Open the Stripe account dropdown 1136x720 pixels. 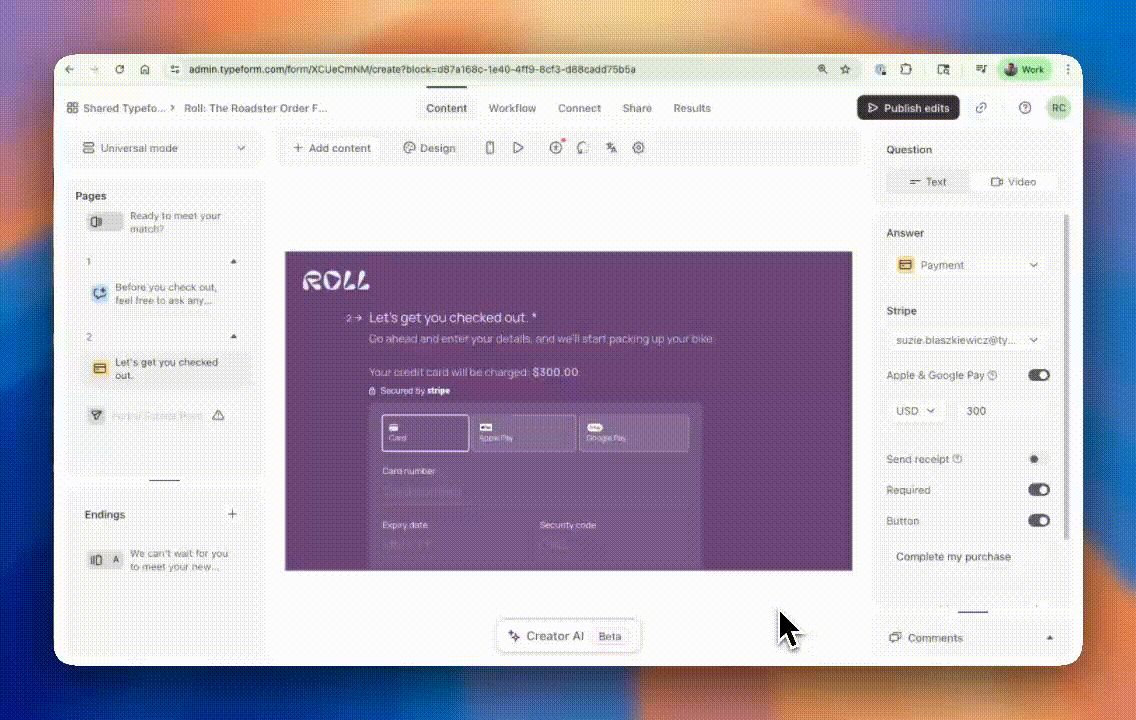pyautogui.click(x=968, y=340)
